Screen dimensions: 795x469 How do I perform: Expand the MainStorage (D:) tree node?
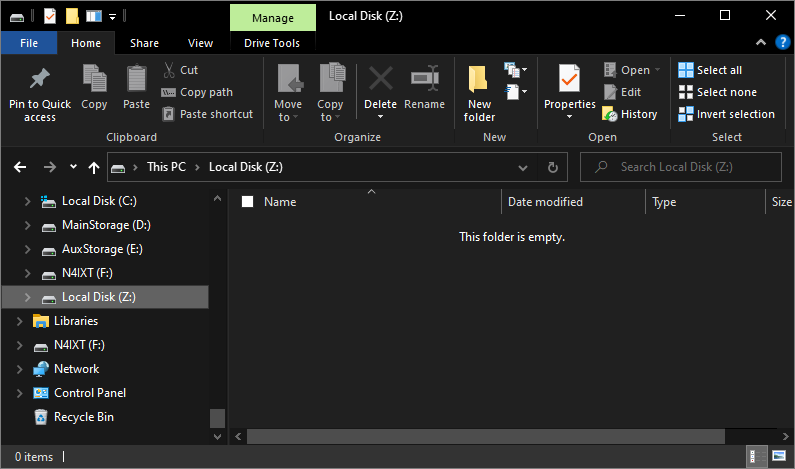pos(28,225)
